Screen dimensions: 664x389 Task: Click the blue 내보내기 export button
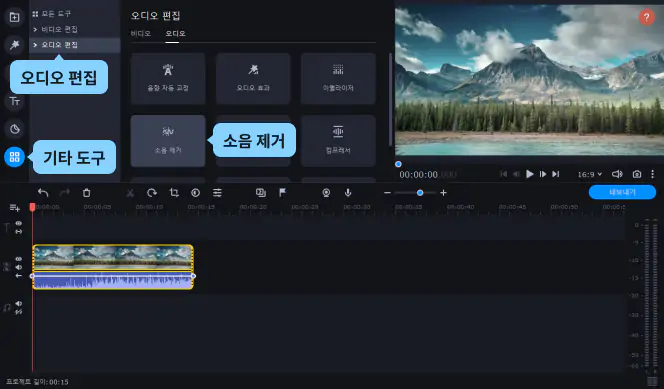622,192
